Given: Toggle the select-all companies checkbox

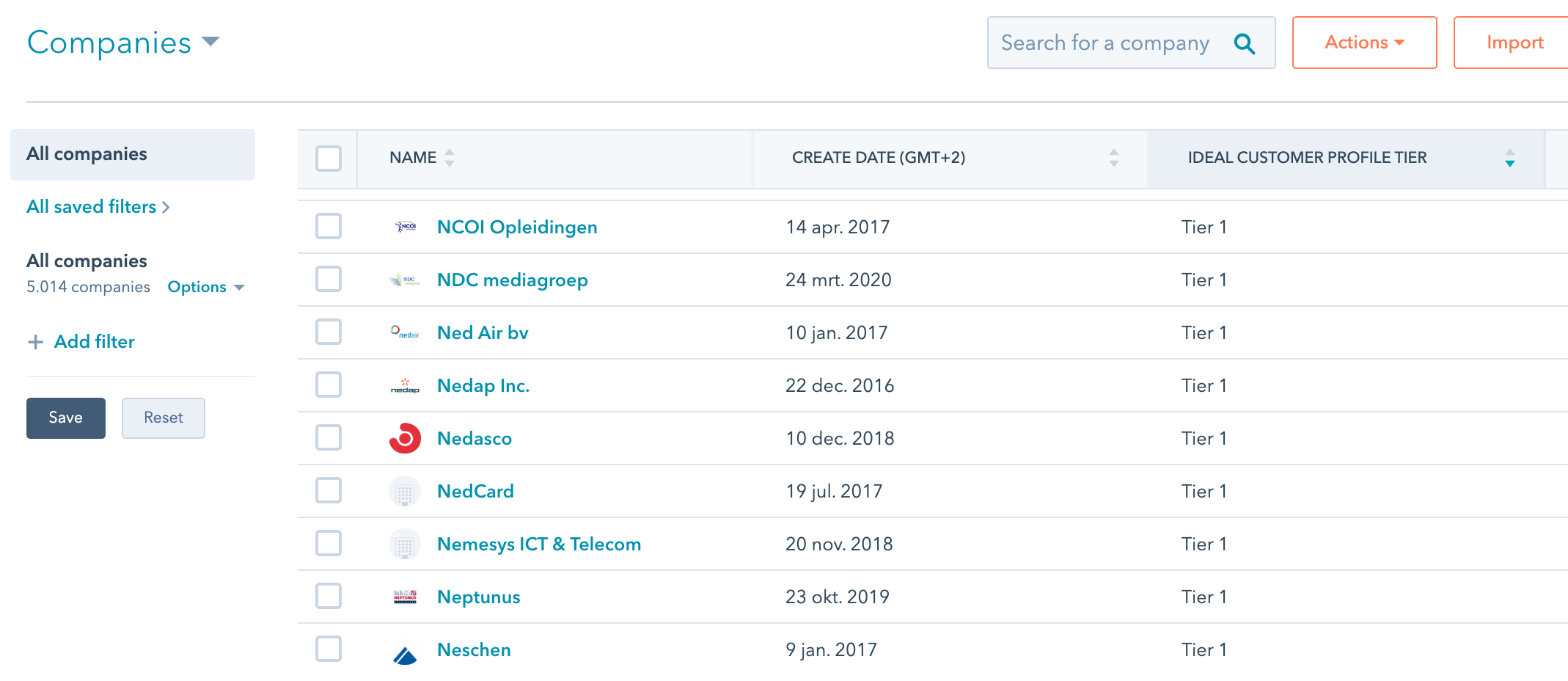Looking at the screenshot, I should [x=329, y=158].
